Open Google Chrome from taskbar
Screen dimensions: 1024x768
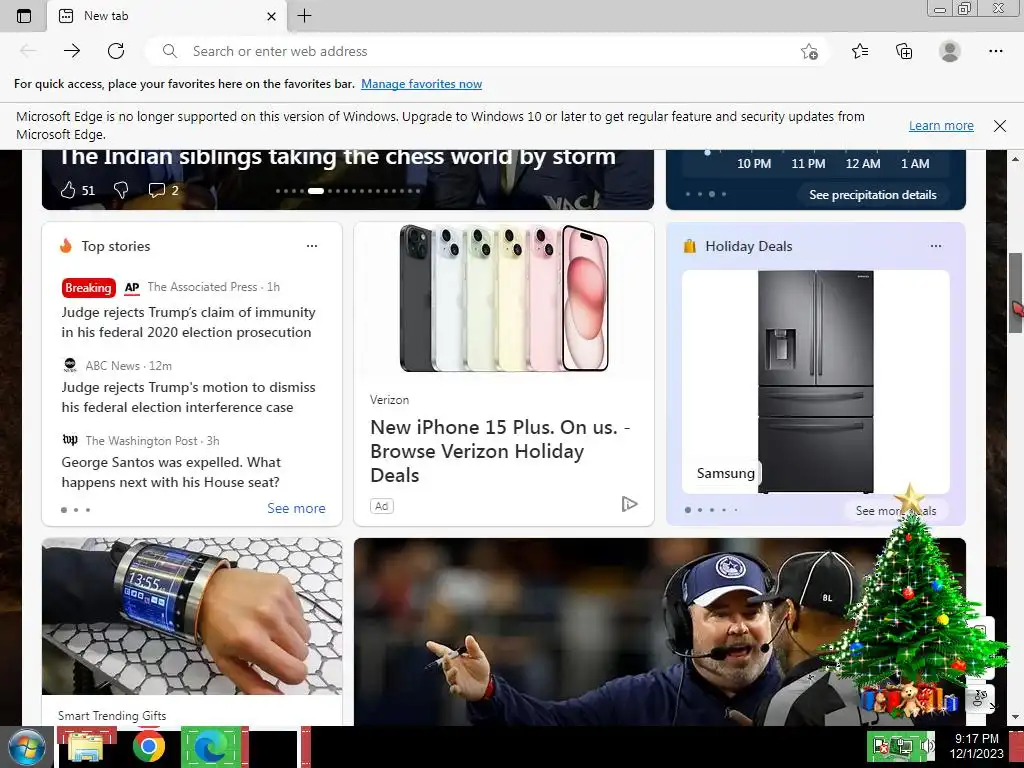pyautogui.click(x=149, y=746)
